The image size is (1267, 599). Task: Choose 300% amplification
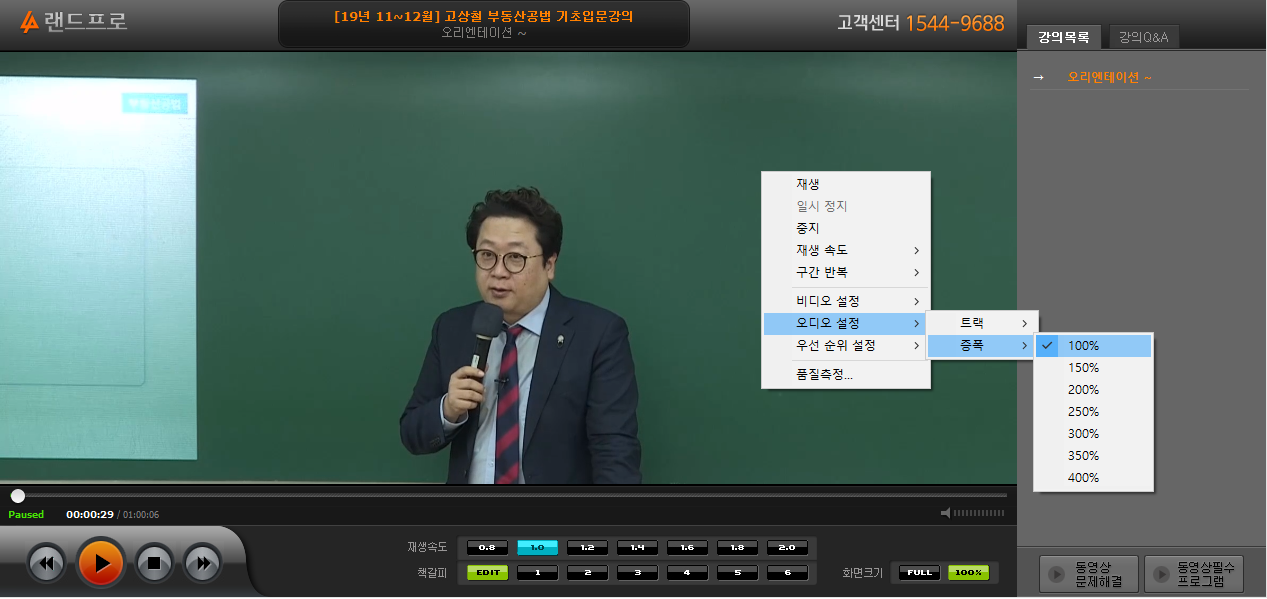pos(1093,433)
